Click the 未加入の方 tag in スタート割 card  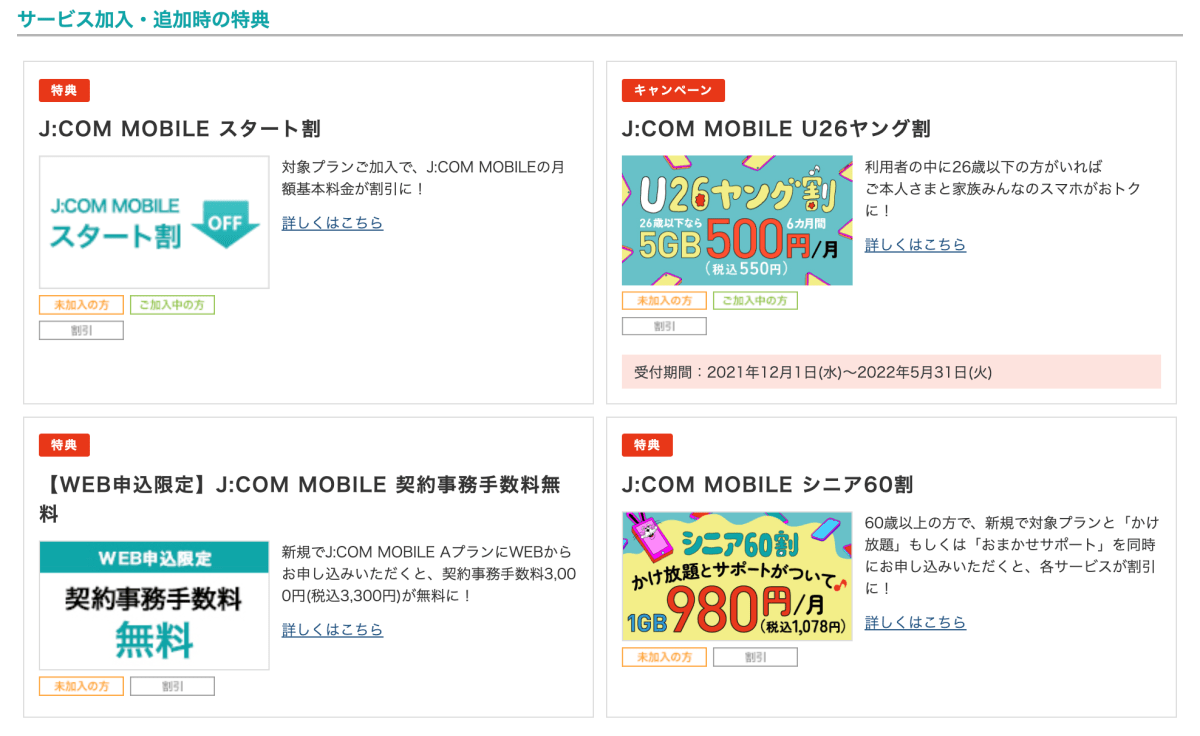pyautogui.click(x=81, y=305)
